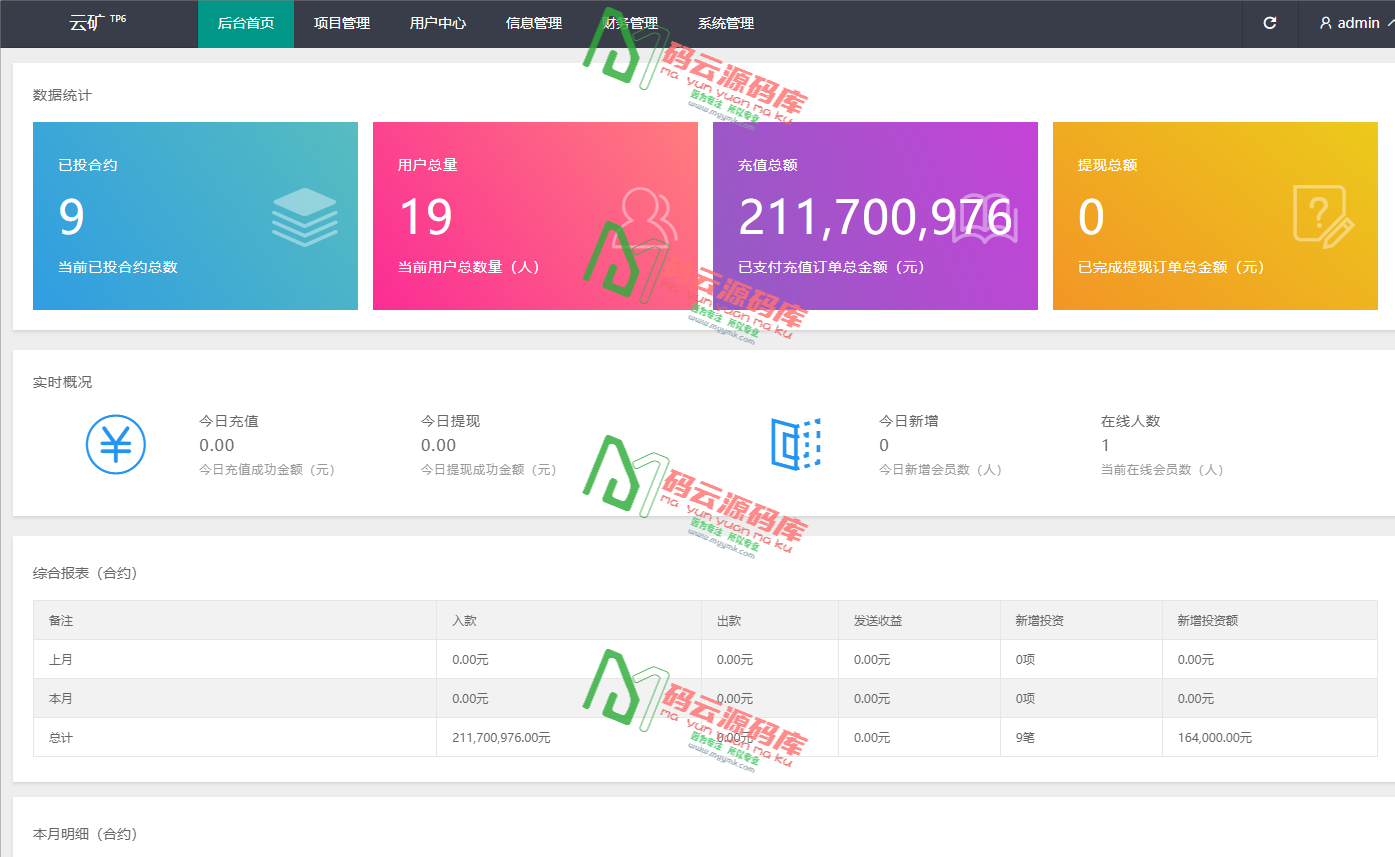Click the users icon on 用户总量 card
Viewport: 1395px width, 857px height.
[644, 217]
